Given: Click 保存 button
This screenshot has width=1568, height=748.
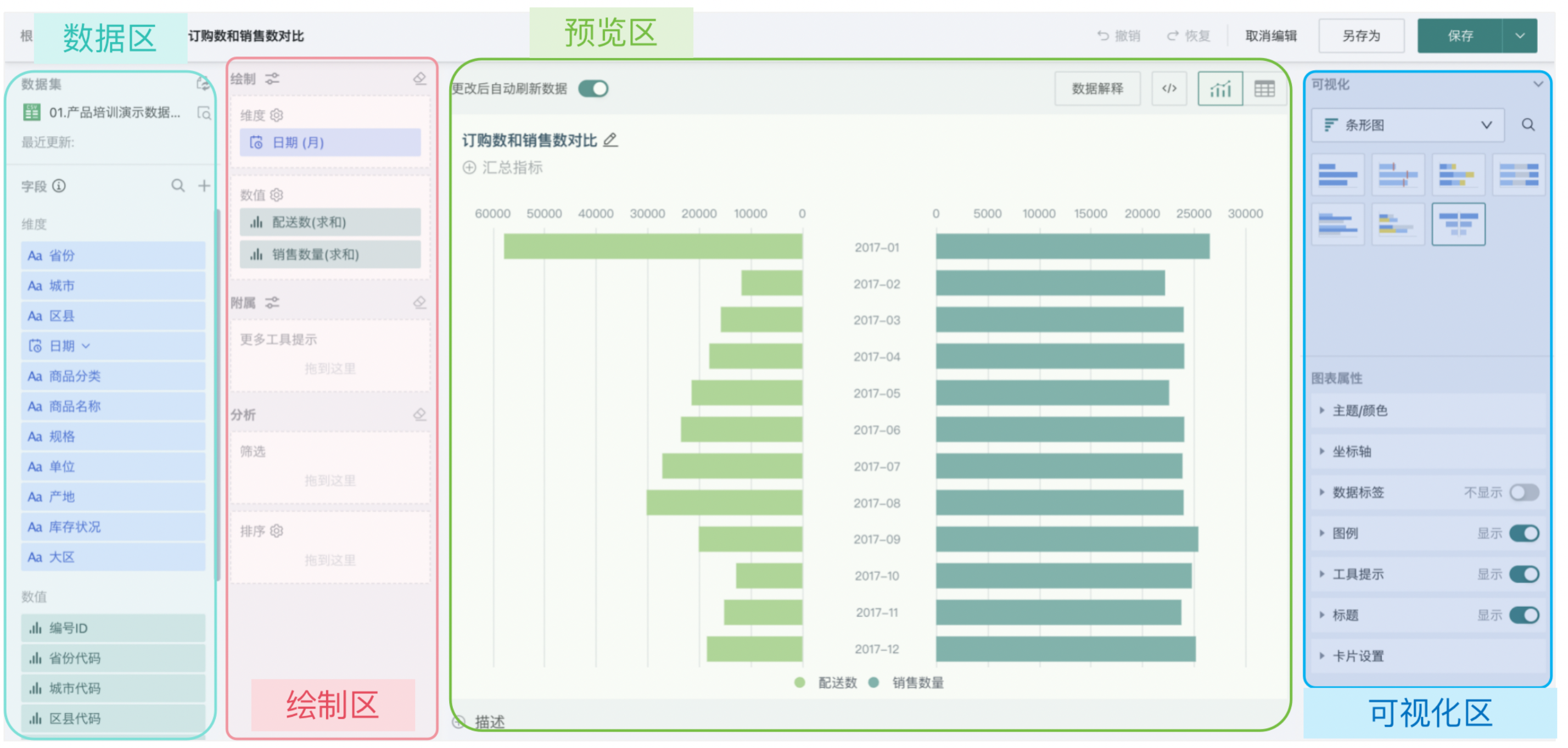Looking at the screenshot, I should 1460,36.
